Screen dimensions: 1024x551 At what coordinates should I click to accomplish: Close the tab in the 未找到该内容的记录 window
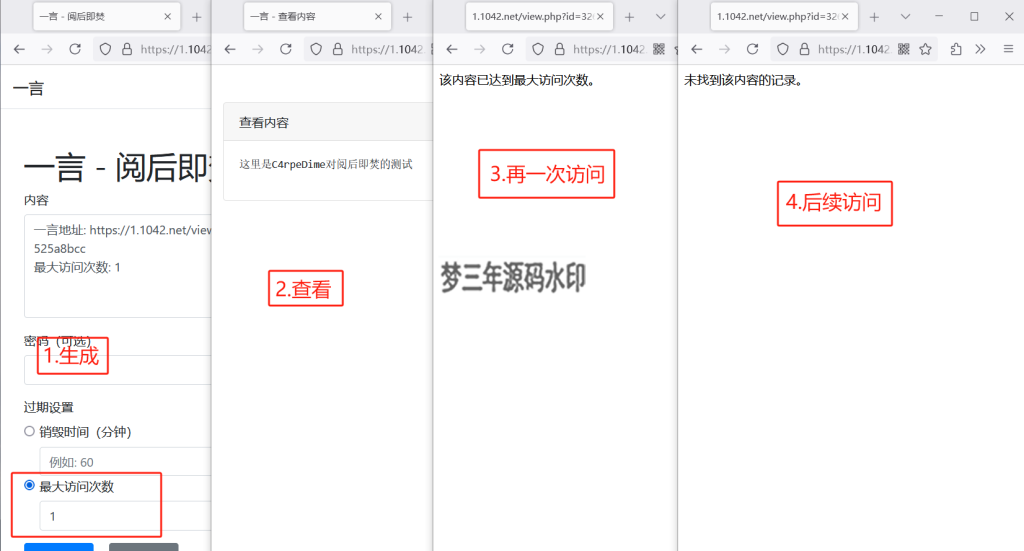point(845,16)
